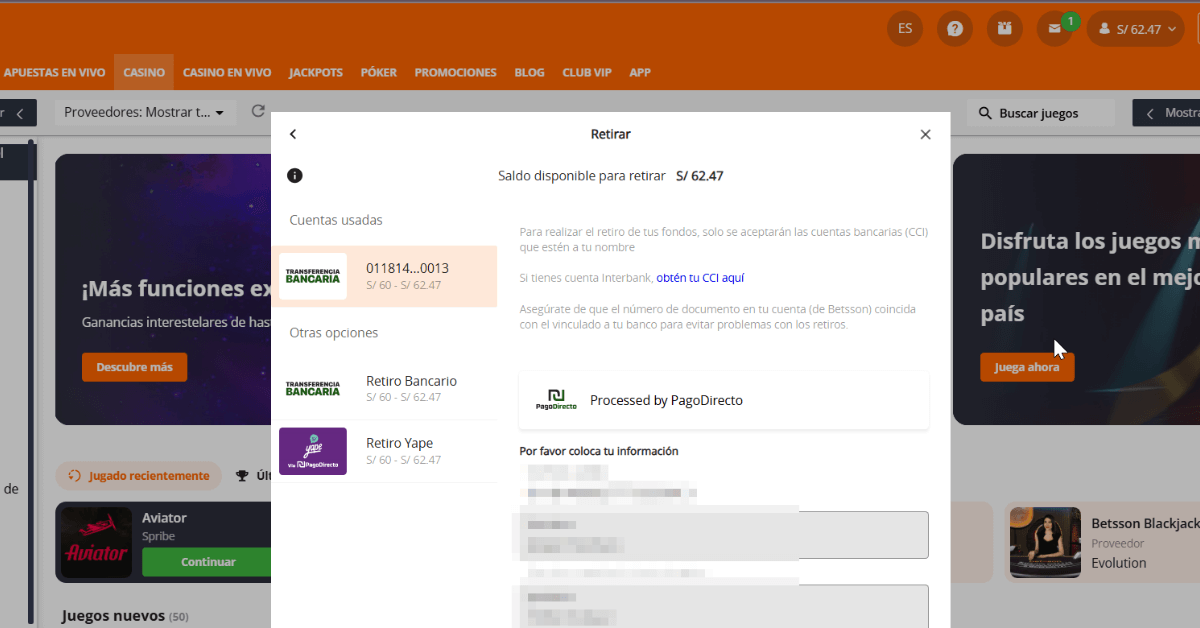The height and width of the screenshot is (628, 1200).
Task: Click the search magnifier in Buscar juegos
Action: 985,113
